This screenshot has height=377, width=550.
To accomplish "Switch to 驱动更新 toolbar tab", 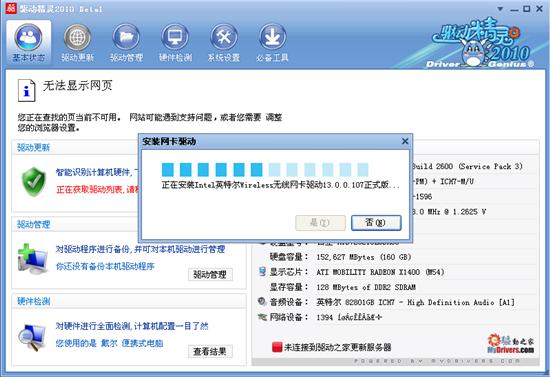I will [x=77, y=43].
